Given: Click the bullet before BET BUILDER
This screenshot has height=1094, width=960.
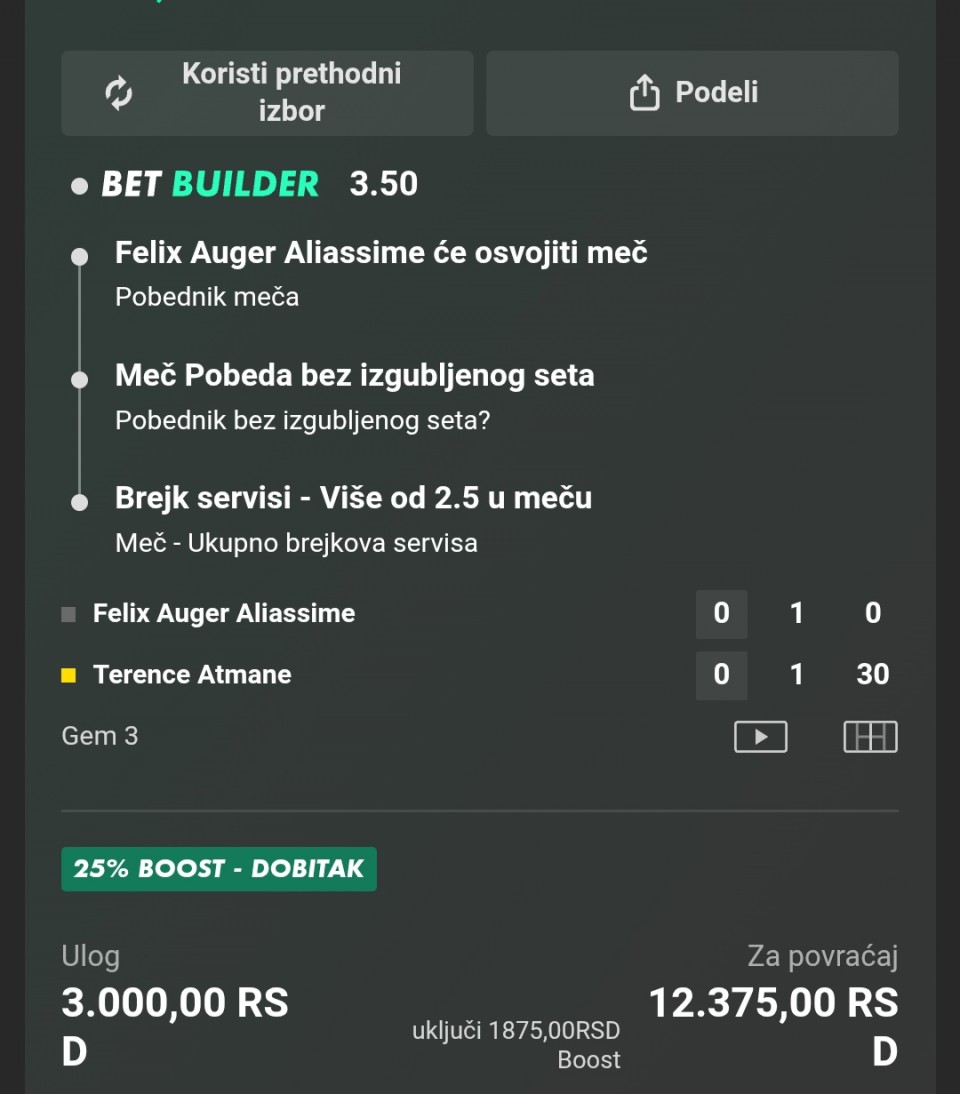Looking at the screenshot, I should point(80,186).
